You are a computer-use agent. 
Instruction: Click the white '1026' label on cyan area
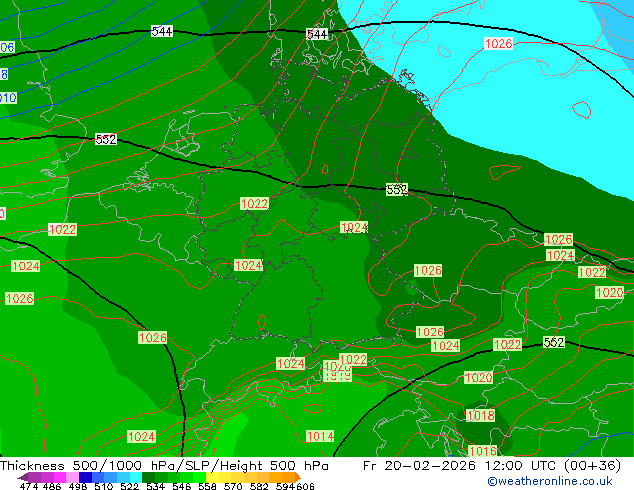point(498,43)
